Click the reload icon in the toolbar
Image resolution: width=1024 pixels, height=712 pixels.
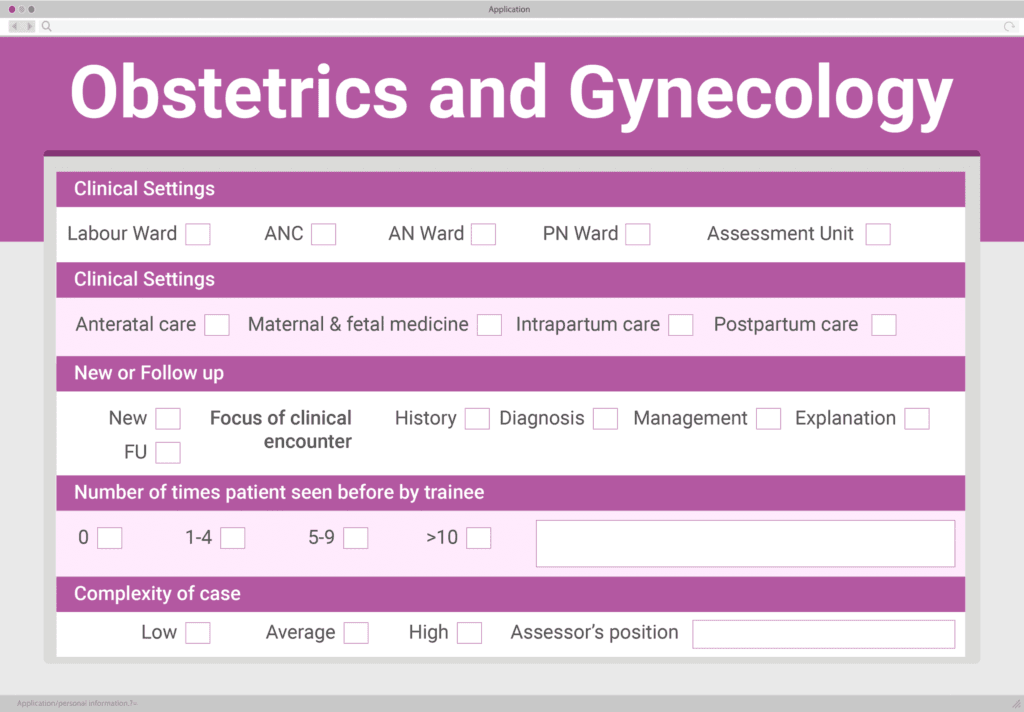click(x=1008, y=26)
